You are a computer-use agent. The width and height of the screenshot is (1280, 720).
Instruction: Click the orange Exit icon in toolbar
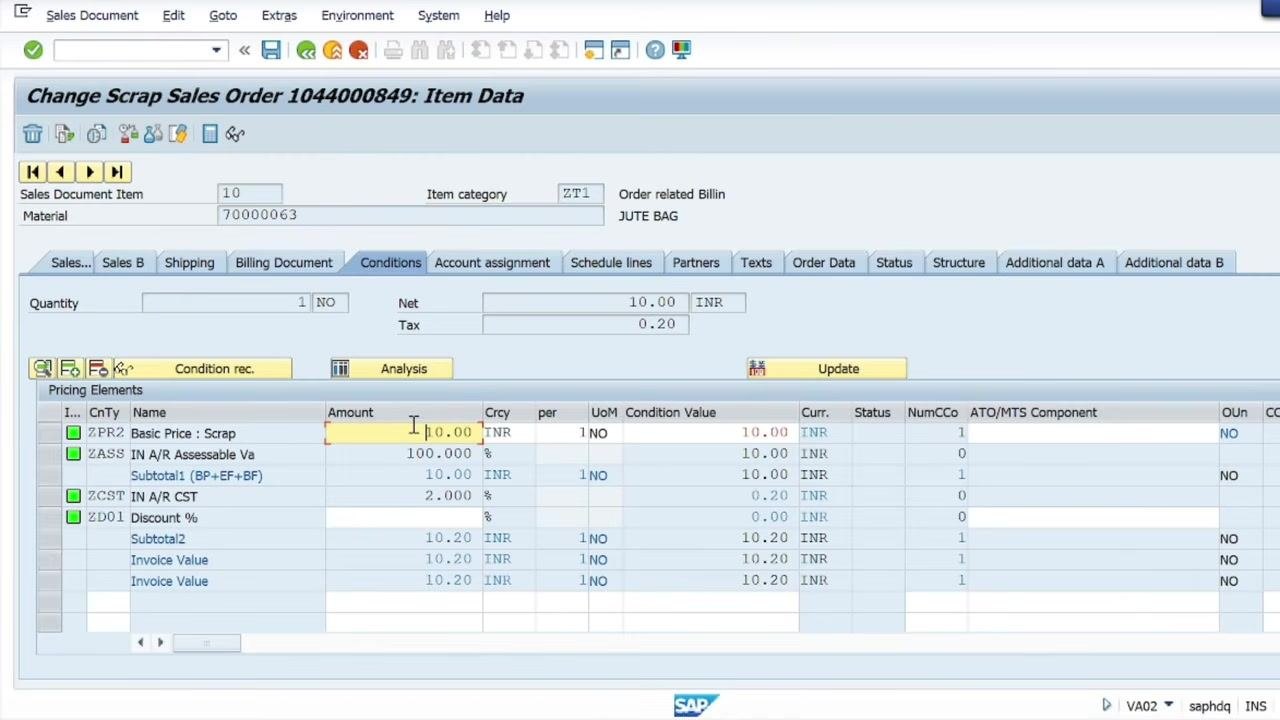point(332,50)
